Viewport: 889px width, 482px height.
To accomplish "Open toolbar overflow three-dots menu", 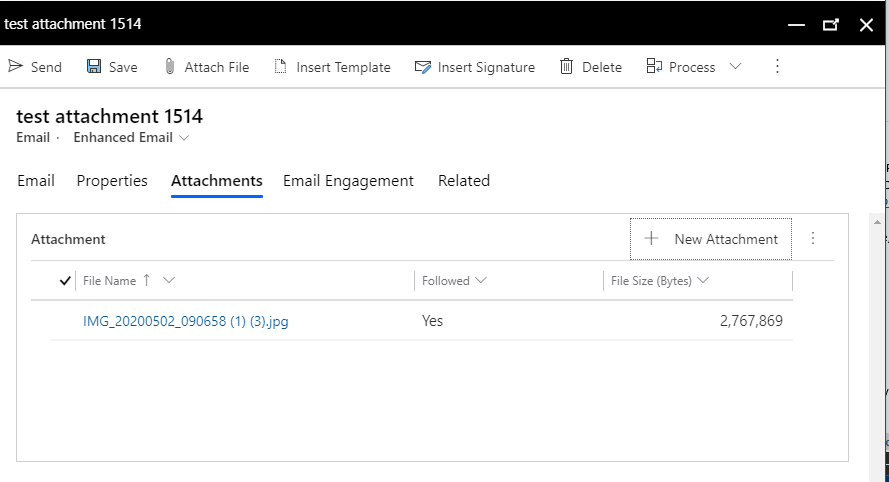I will [777, 66].
